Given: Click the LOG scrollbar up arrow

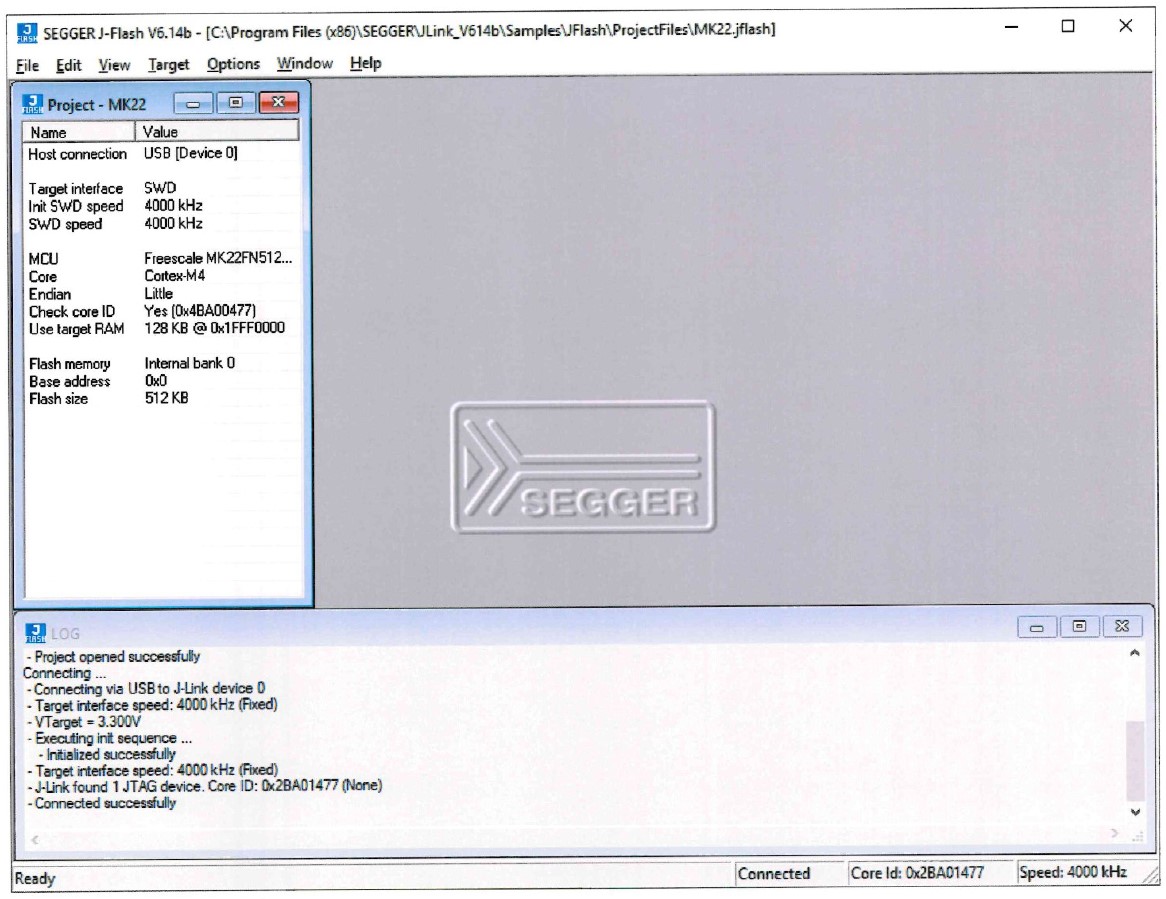Looking at the screenshot, I should coord(1135,654).
